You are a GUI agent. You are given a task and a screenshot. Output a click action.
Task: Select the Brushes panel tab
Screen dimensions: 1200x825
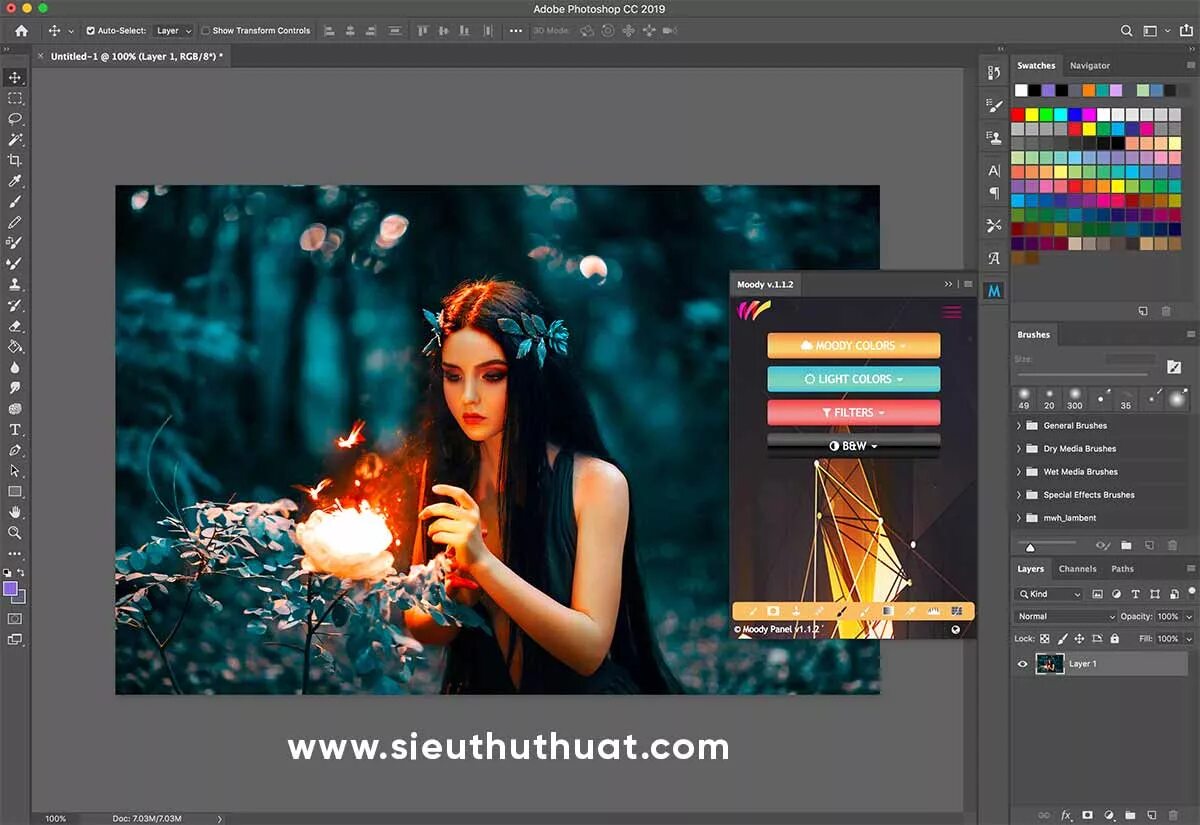[1034, 335]
